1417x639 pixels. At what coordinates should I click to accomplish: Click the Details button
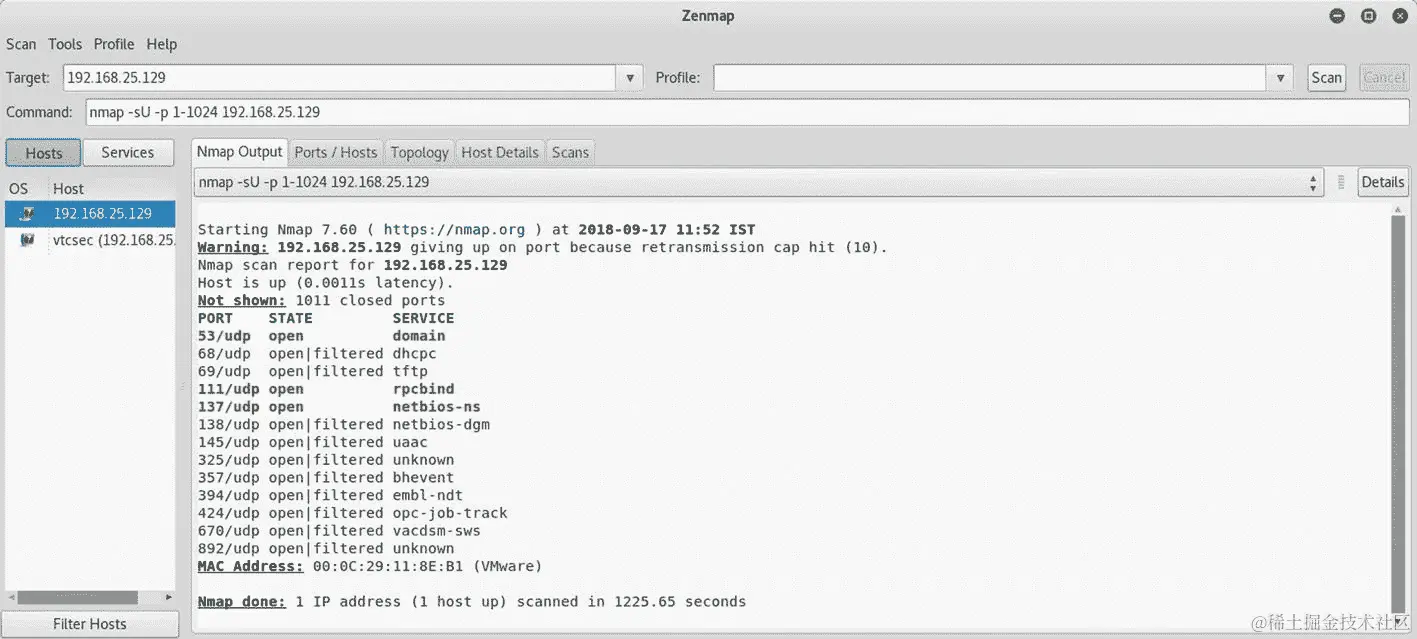tap(1383, 182)
